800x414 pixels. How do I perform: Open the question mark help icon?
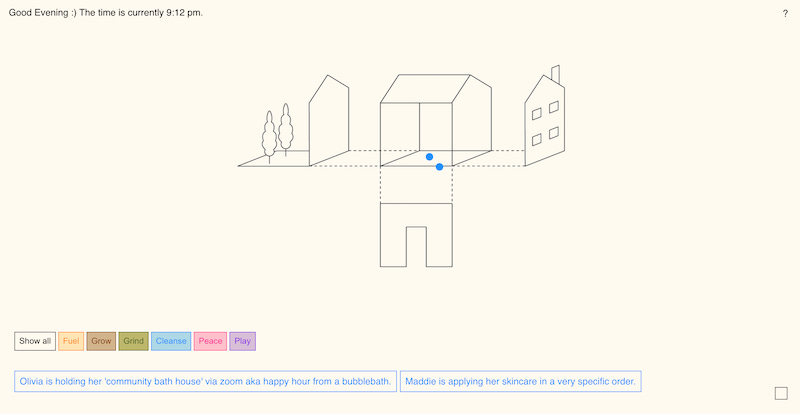(785, 14)
